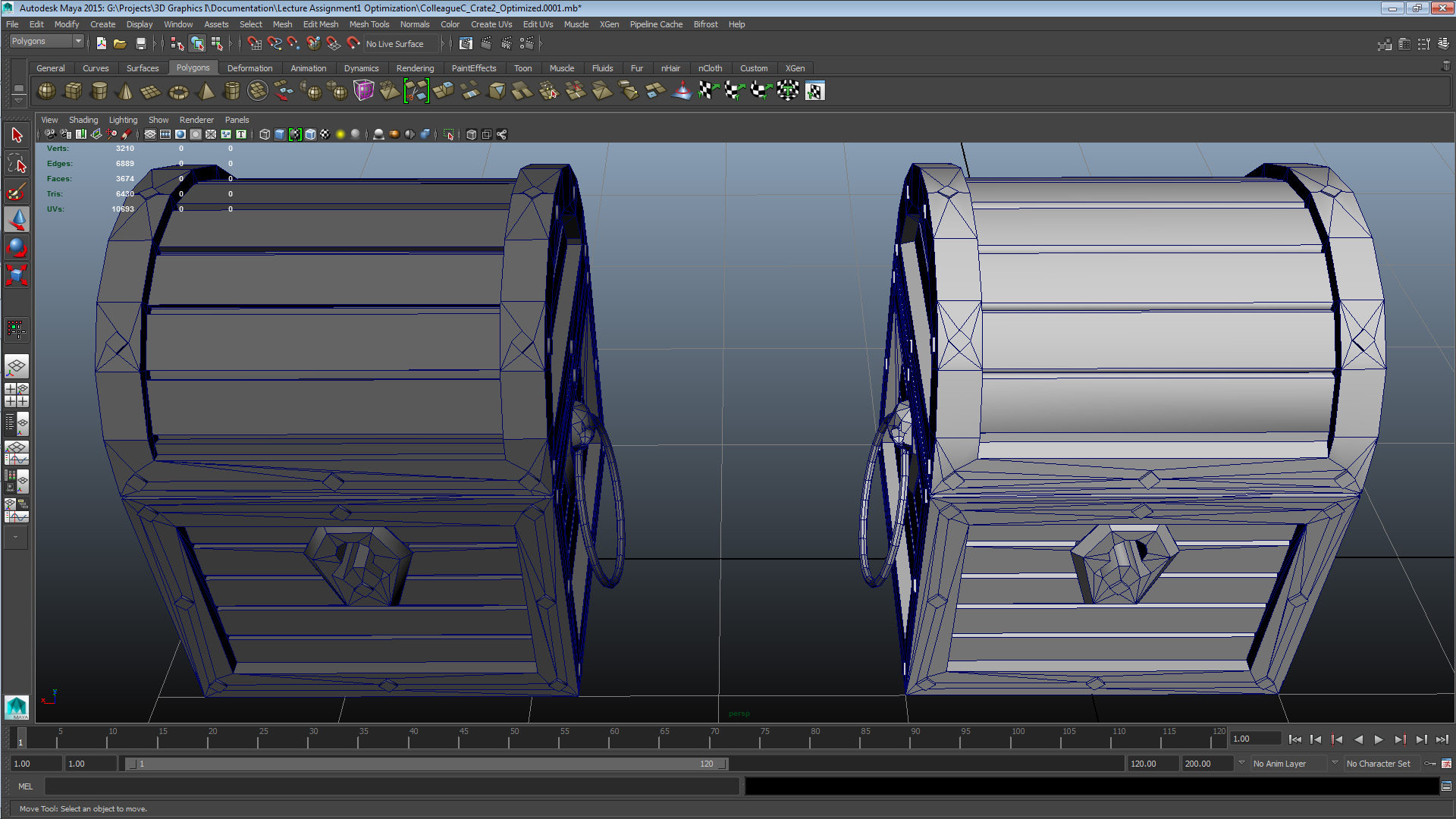Open the Polygons menu set dropdown
The height and width of the screenshot is (819, 1456).
[x=77, y=41]
